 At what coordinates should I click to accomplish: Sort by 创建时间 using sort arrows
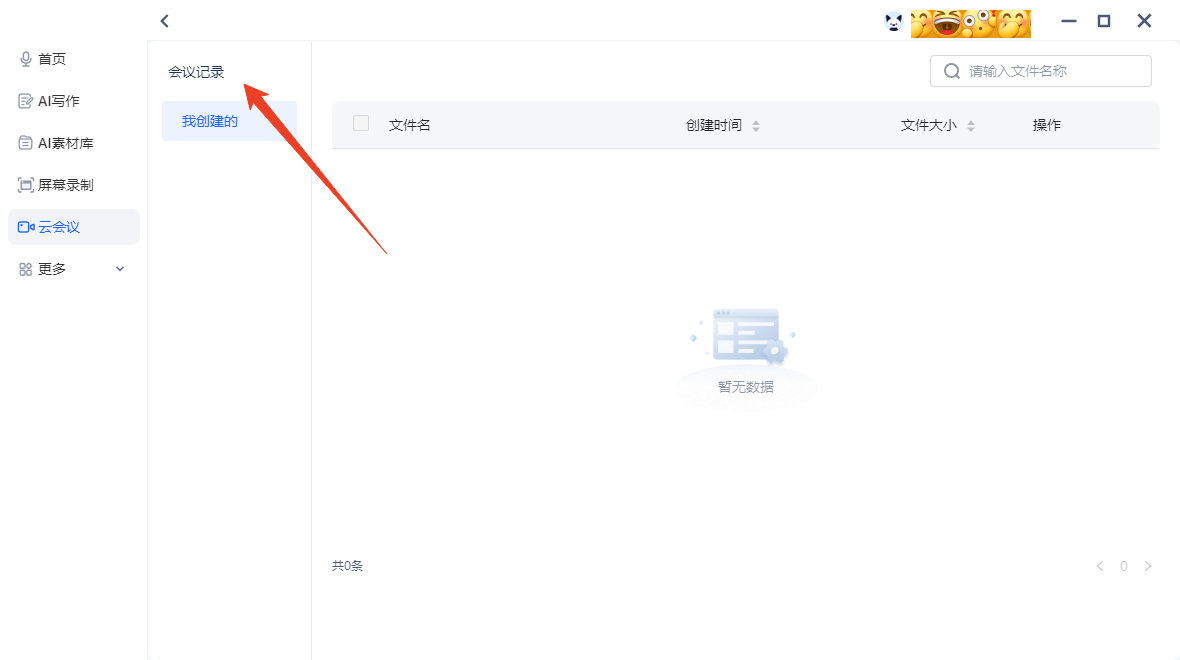[756, 126]
